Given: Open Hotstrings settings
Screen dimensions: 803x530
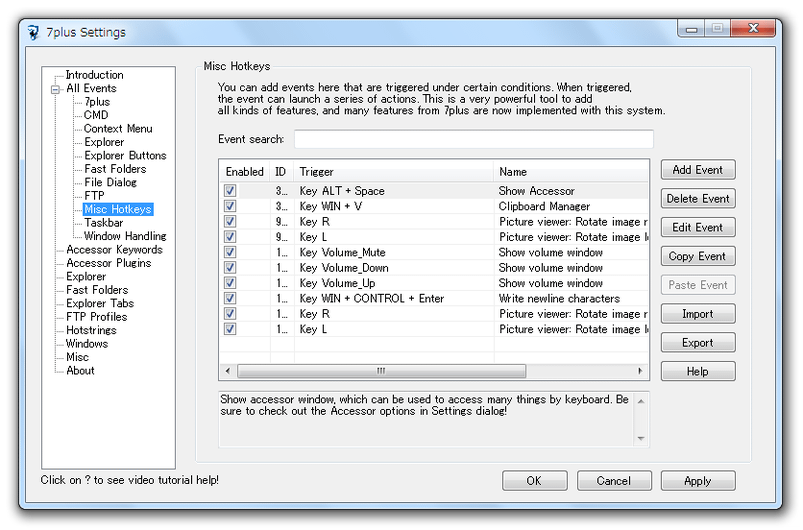Looking at the screenshot, I should (92, 330).
